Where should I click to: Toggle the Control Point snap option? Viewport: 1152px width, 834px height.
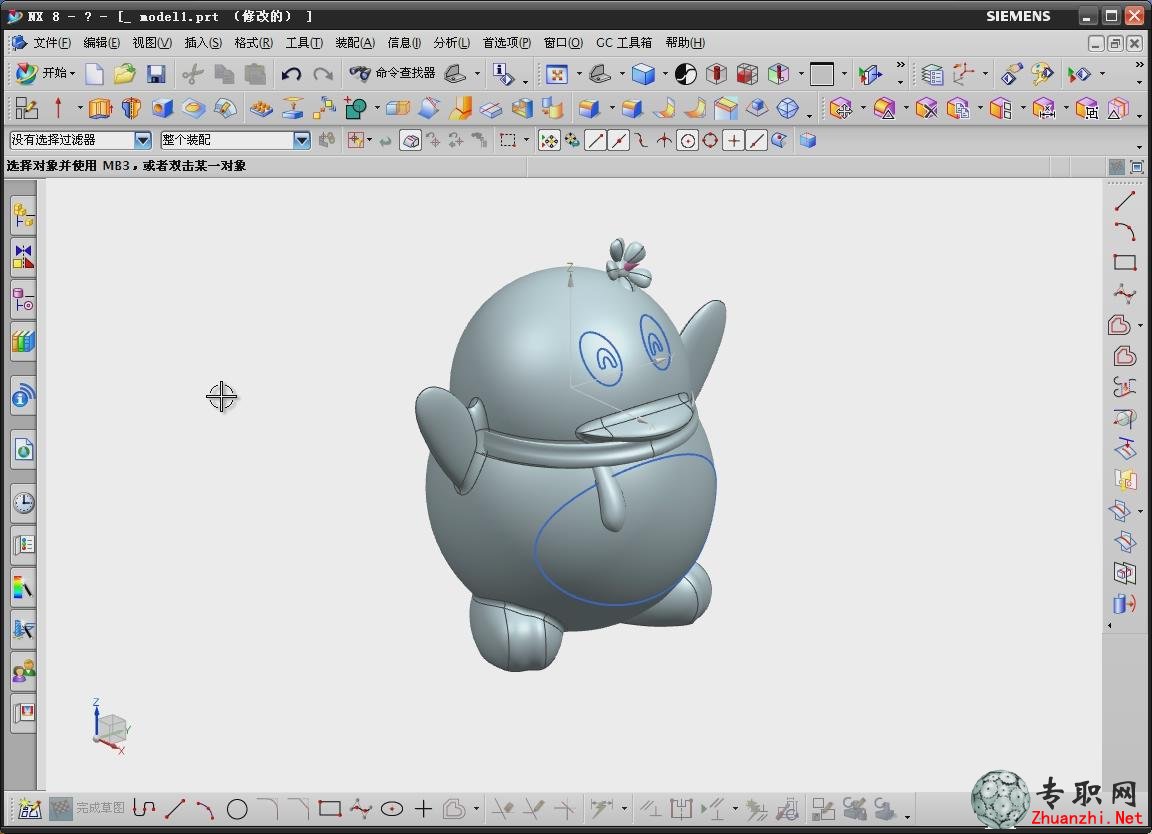tap(641, 140)
